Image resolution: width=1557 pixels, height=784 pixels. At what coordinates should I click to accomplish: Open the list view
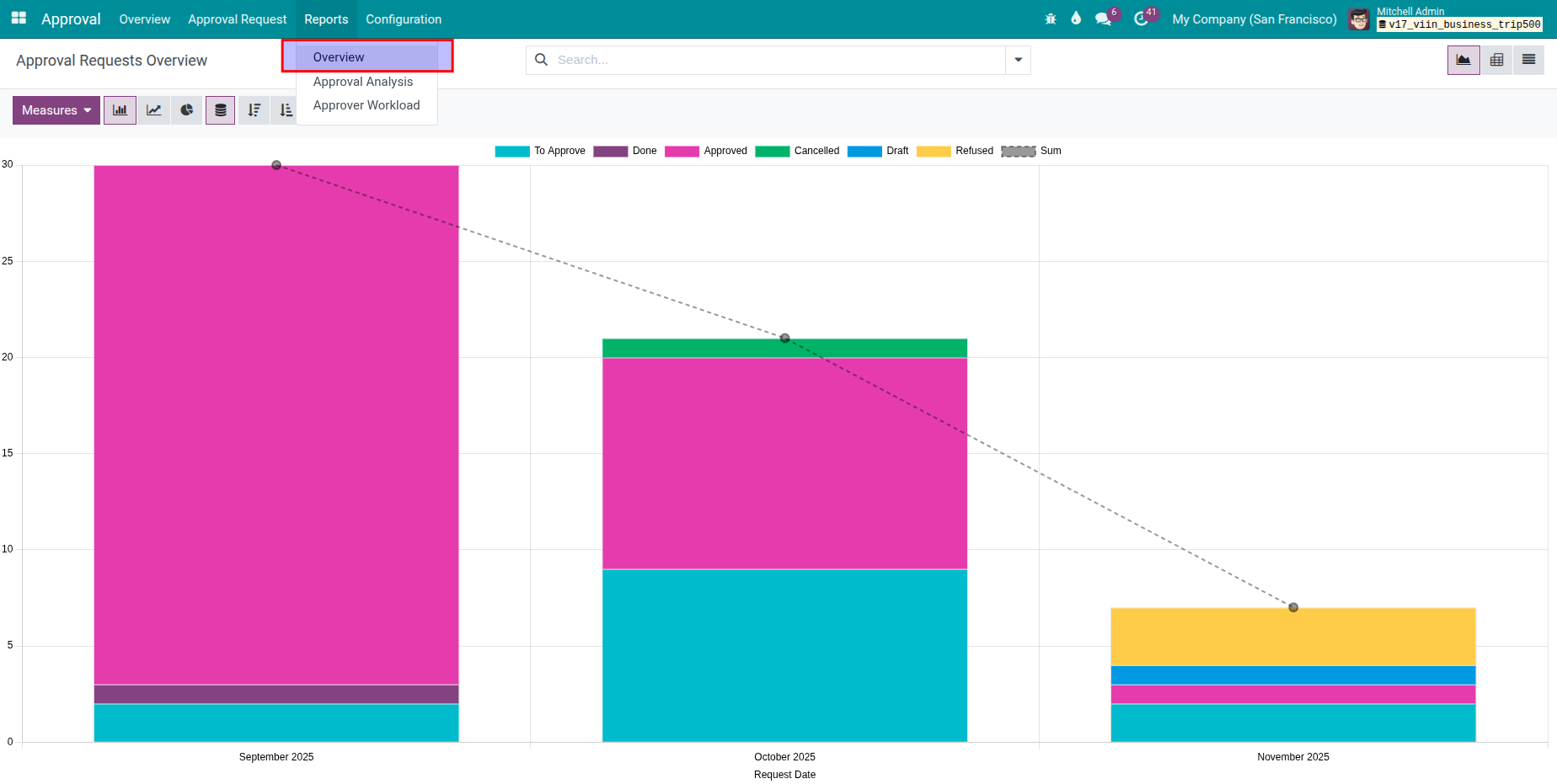pyautogui.click(x=1528, y=60)
